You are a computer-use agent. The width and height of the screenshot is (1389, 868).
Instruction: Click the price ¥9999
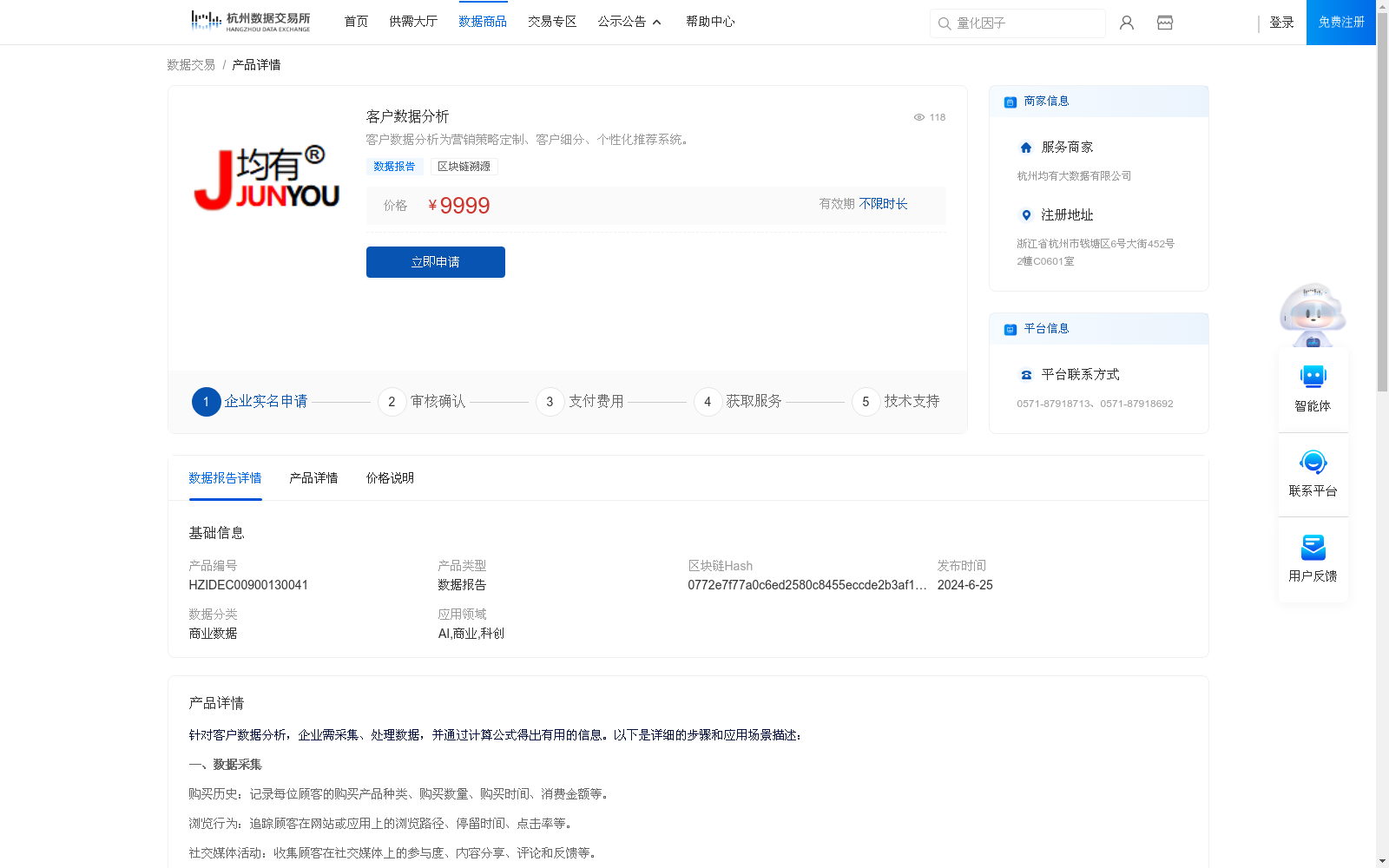pyautogui.click(x=459, y=206)
